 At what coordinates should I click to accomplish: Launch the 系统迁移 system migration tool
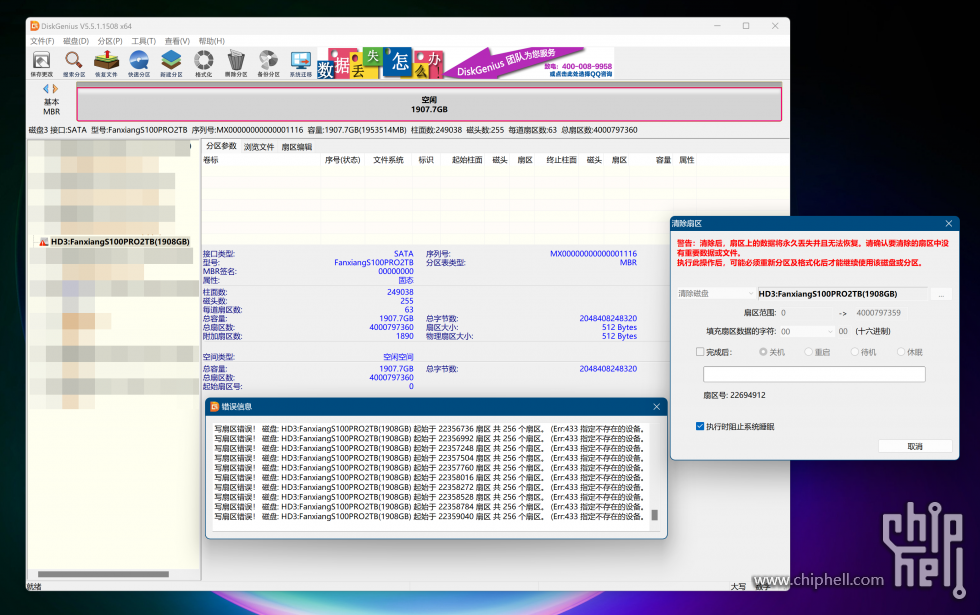[301, 63]
